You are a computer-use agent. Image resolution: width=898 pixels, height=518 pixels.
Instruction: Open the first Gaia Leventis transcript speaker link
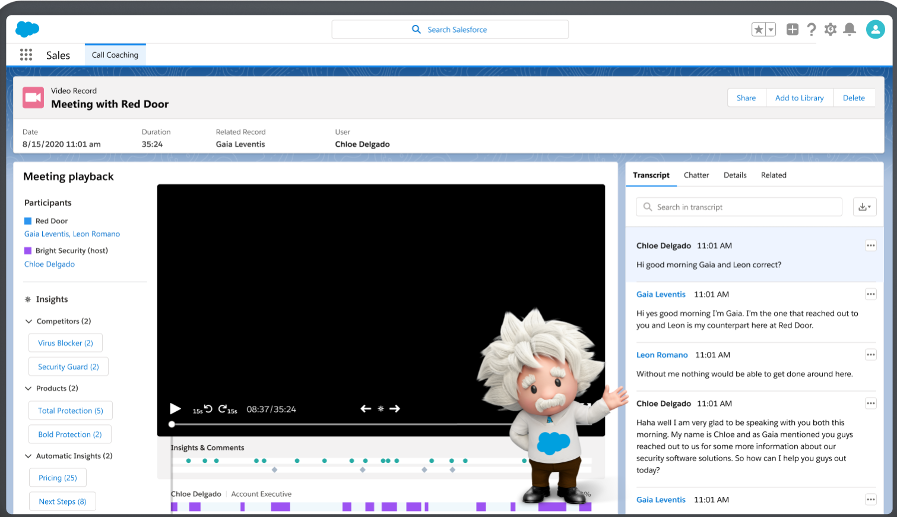661,295
